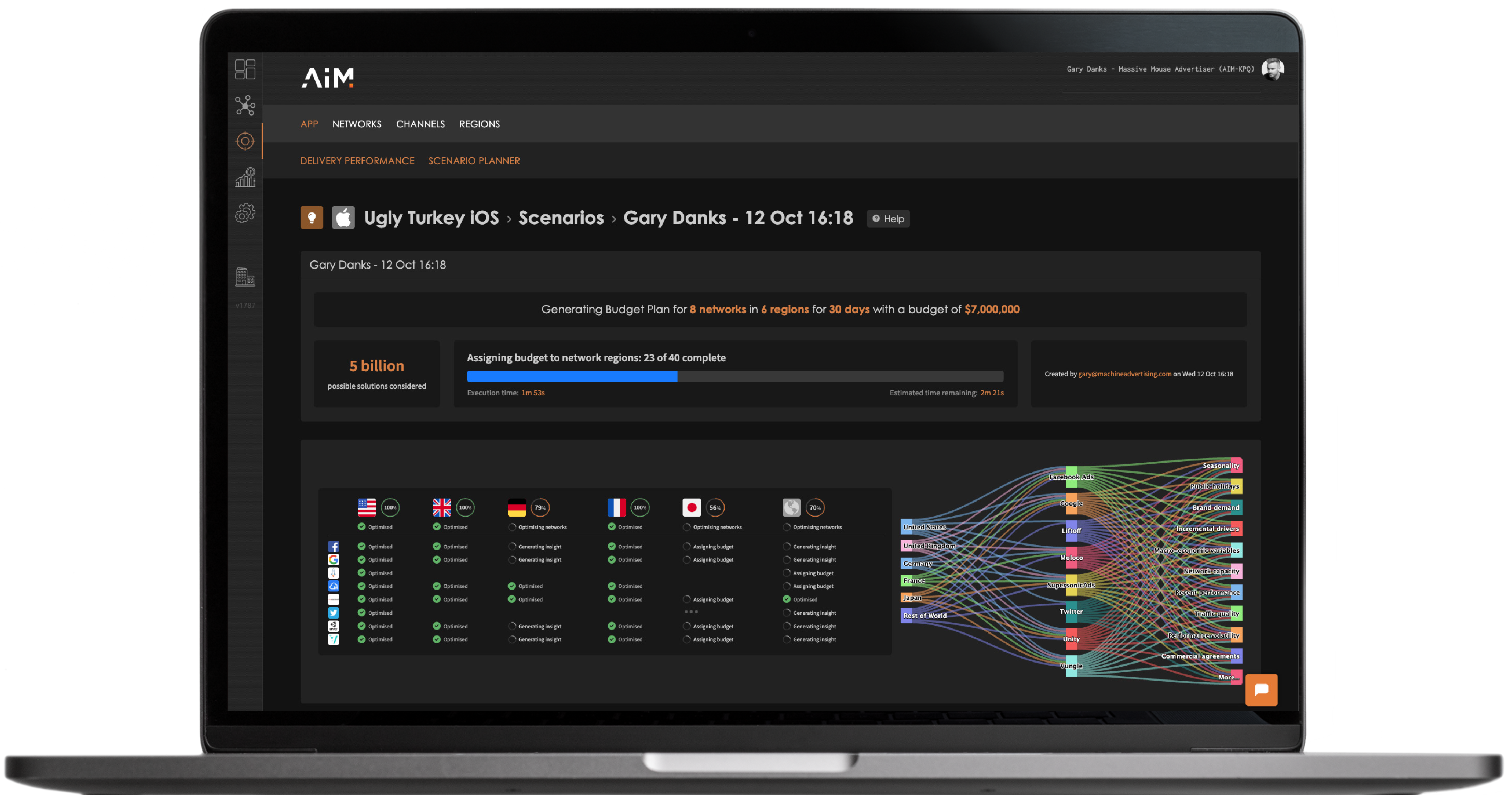
Task: Click the grey globe Rest of World icon
Action: click(x=792, y=508)
